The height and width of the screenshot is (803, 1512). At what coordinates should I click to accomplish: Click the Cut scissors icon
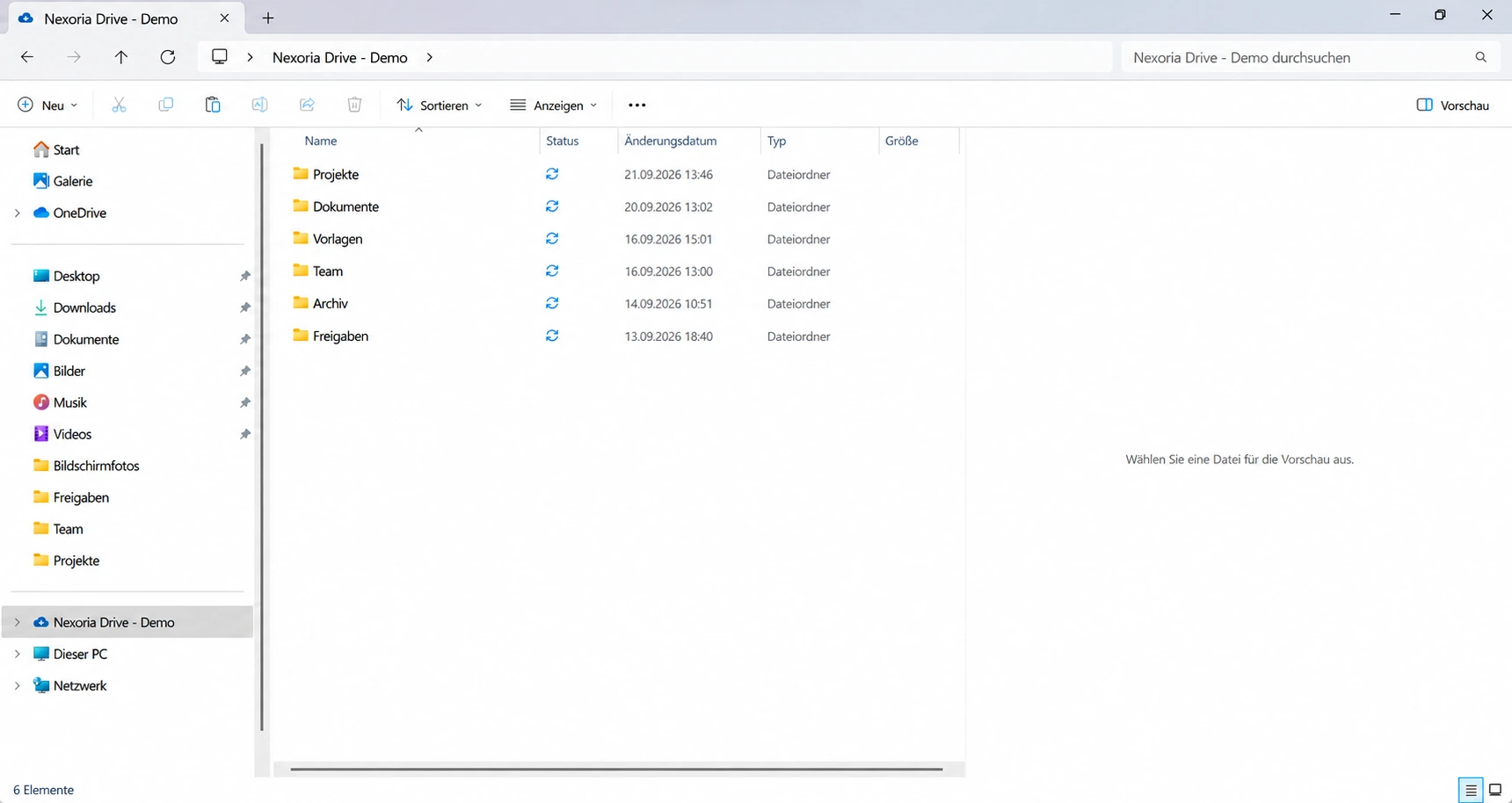(x=119, y=105)
